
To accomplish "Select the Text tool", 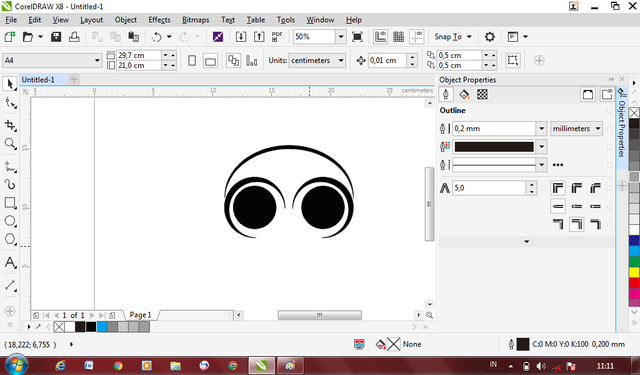I will pyautogui.click(x=10, y=262).
